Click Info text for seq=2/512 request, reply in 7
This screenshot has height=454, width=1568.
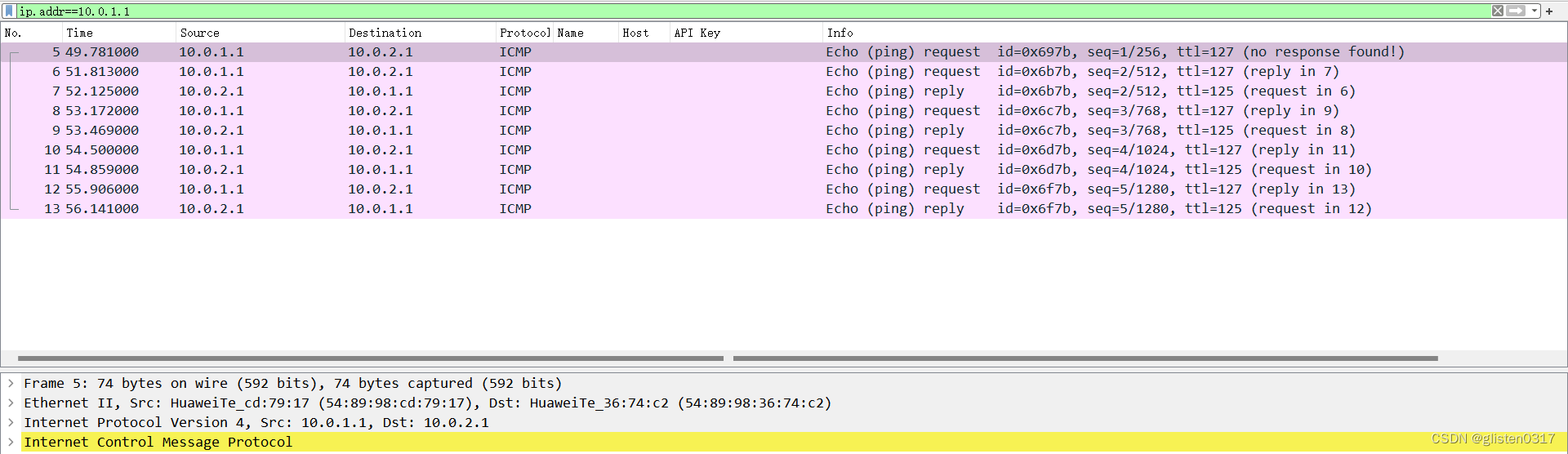click(x=1082, y=72)
